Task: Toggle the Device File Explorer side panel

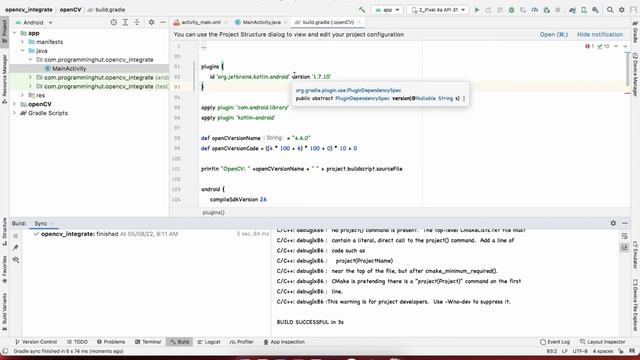Action: 635,304
